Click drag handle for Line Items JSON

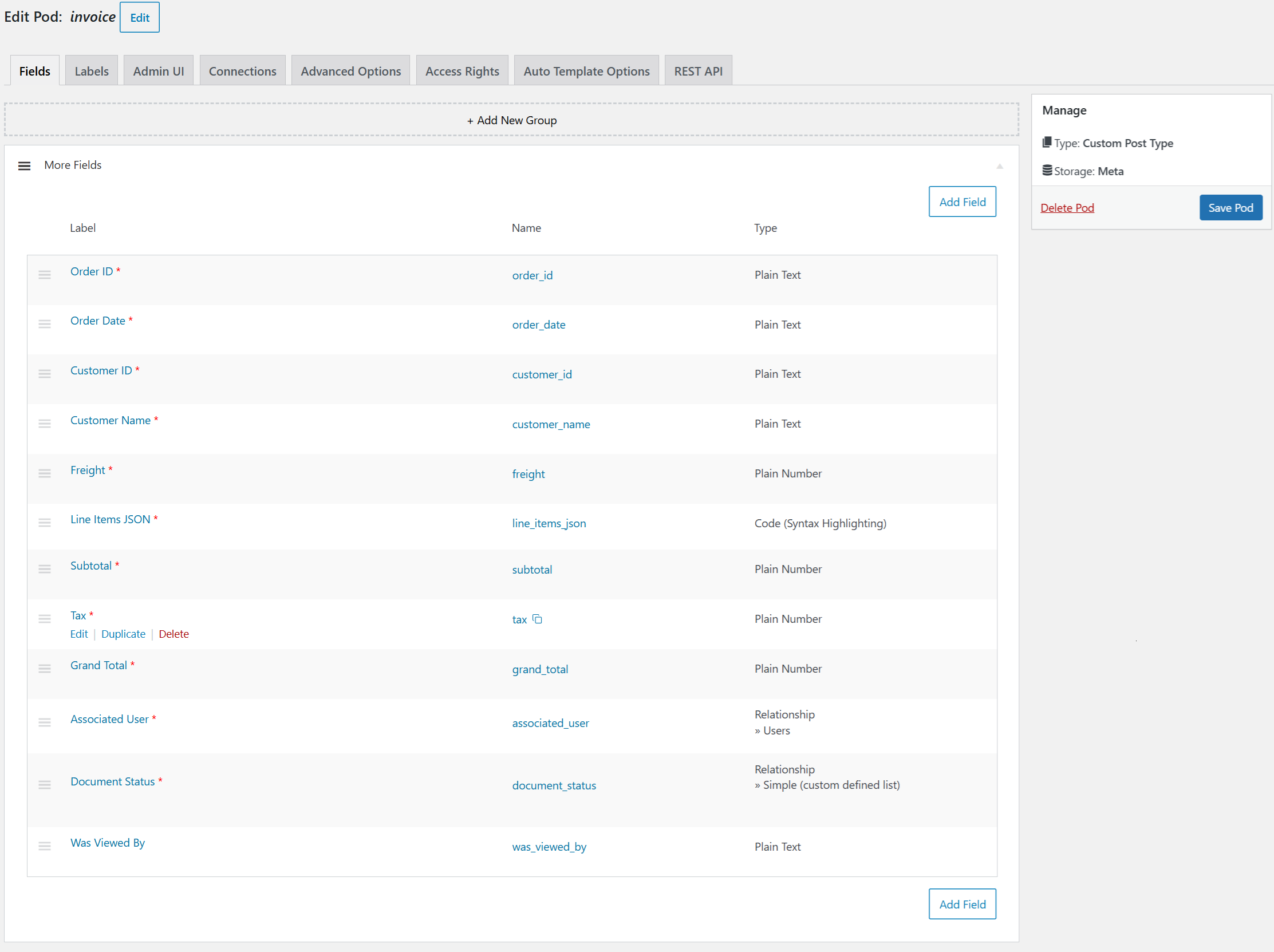tap(44, 523)
